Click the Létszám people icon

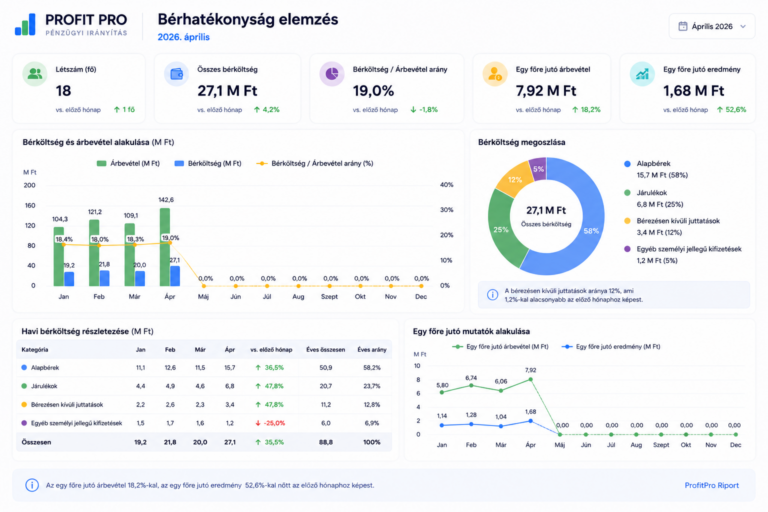coord(35,74)
